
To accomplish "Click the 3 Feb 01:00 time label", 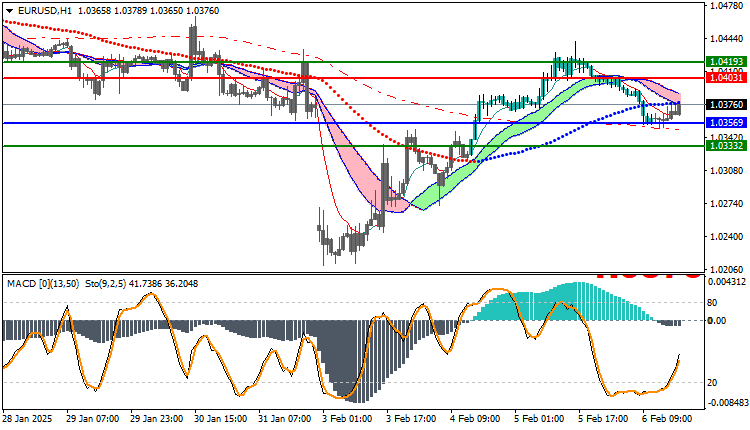I will pyautogui.click(x=347, y=419).
